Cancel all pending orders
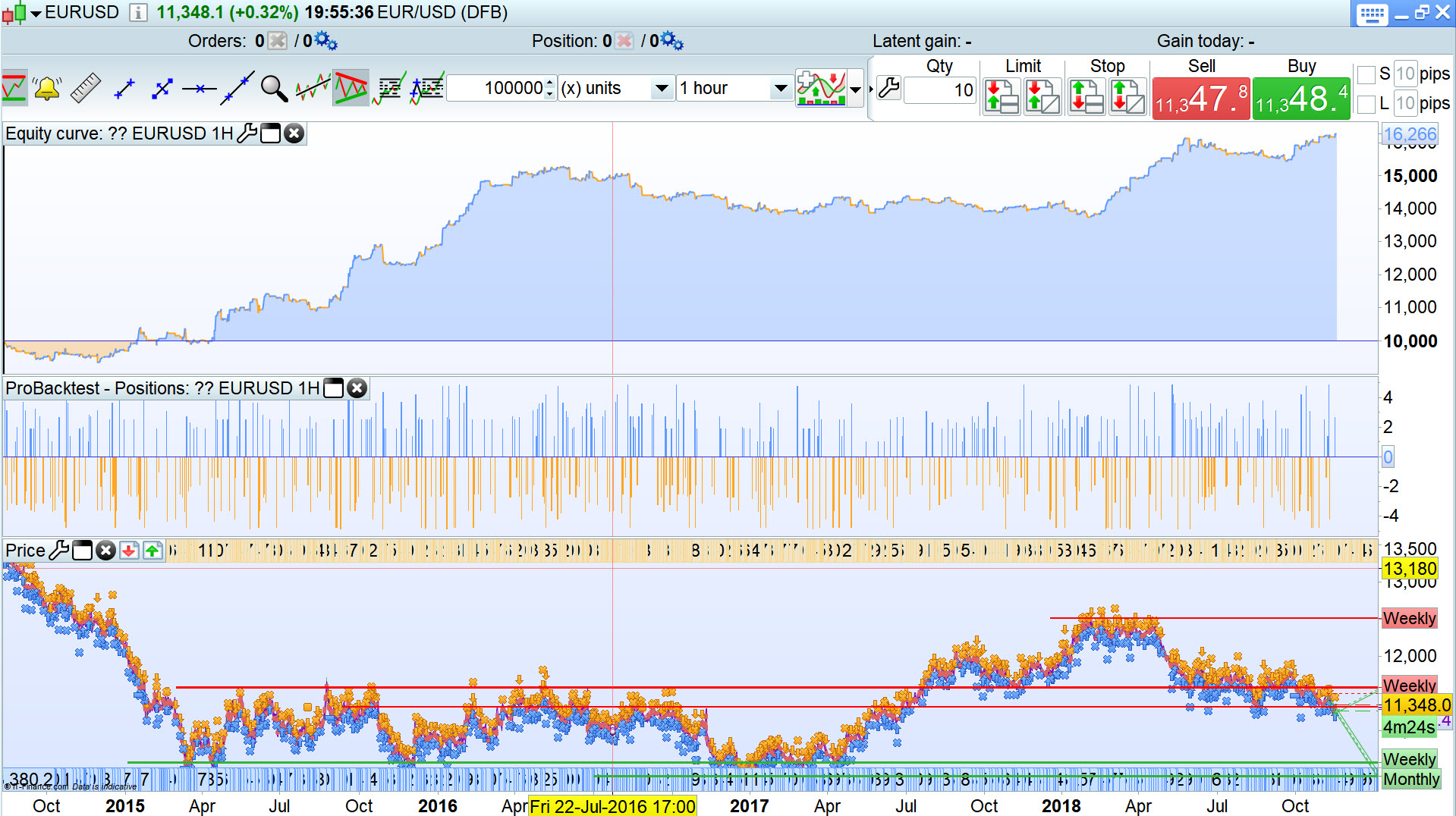This screenshot has height=816, width=1456. pyautogui.click(x=278, y=41)
